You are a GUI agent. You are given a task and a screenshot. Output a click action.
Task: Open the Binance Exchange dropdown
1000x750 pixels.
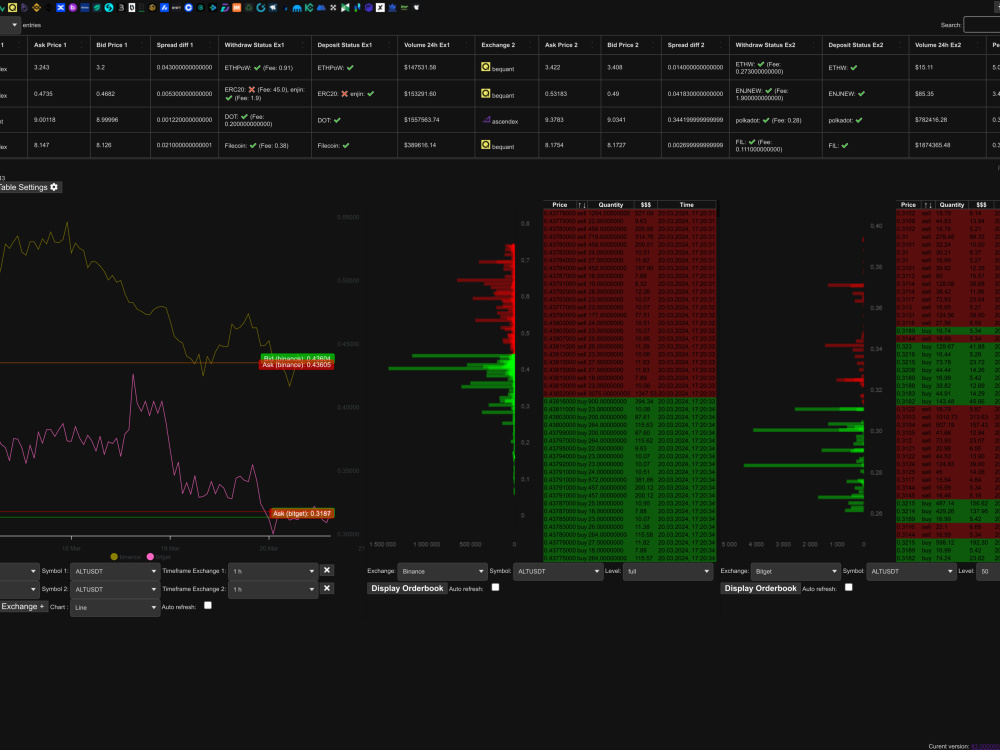[442, 571]
